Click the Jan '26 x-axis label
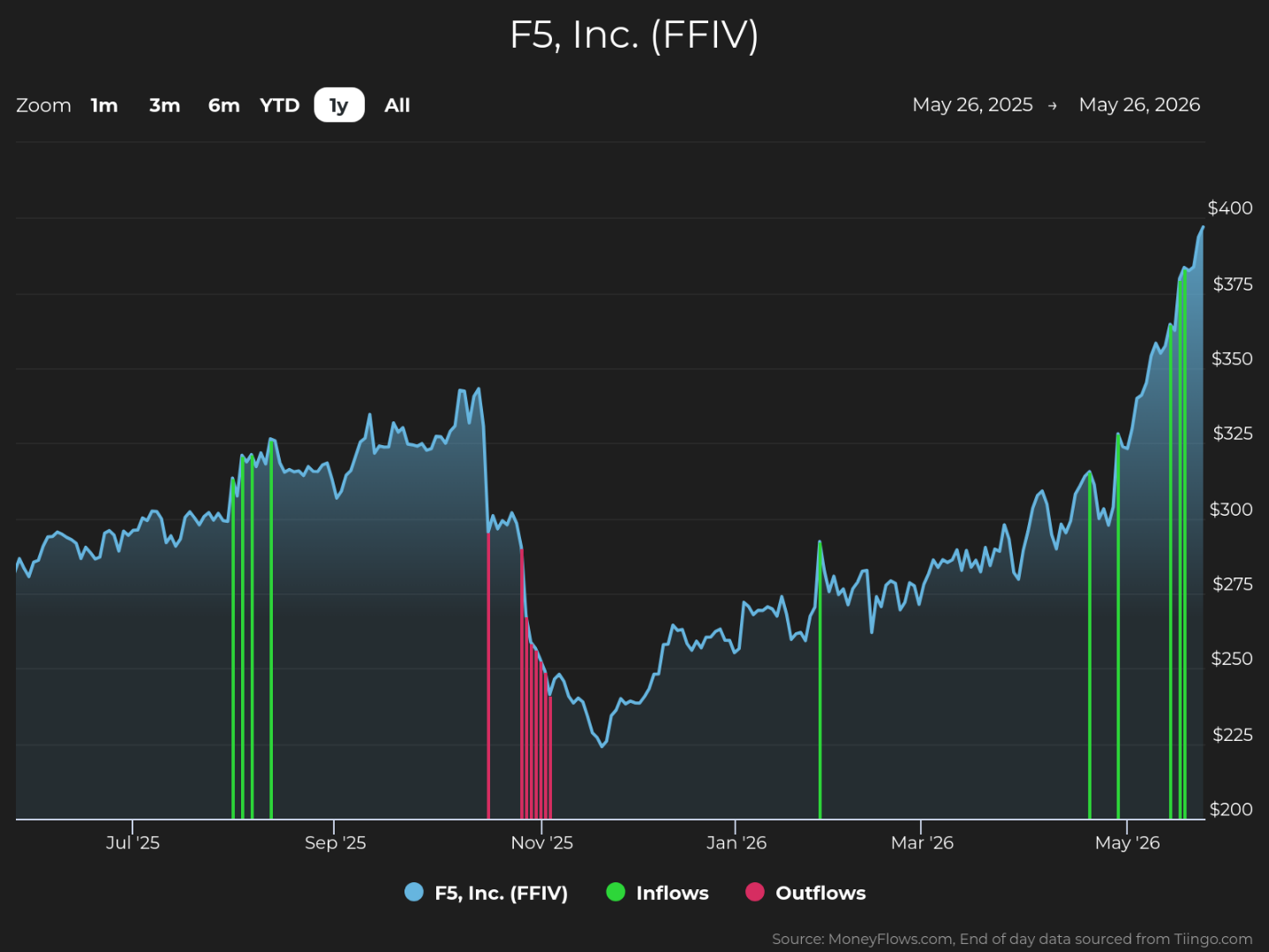This screenshot has height=952, width=1269. point(736,842)
